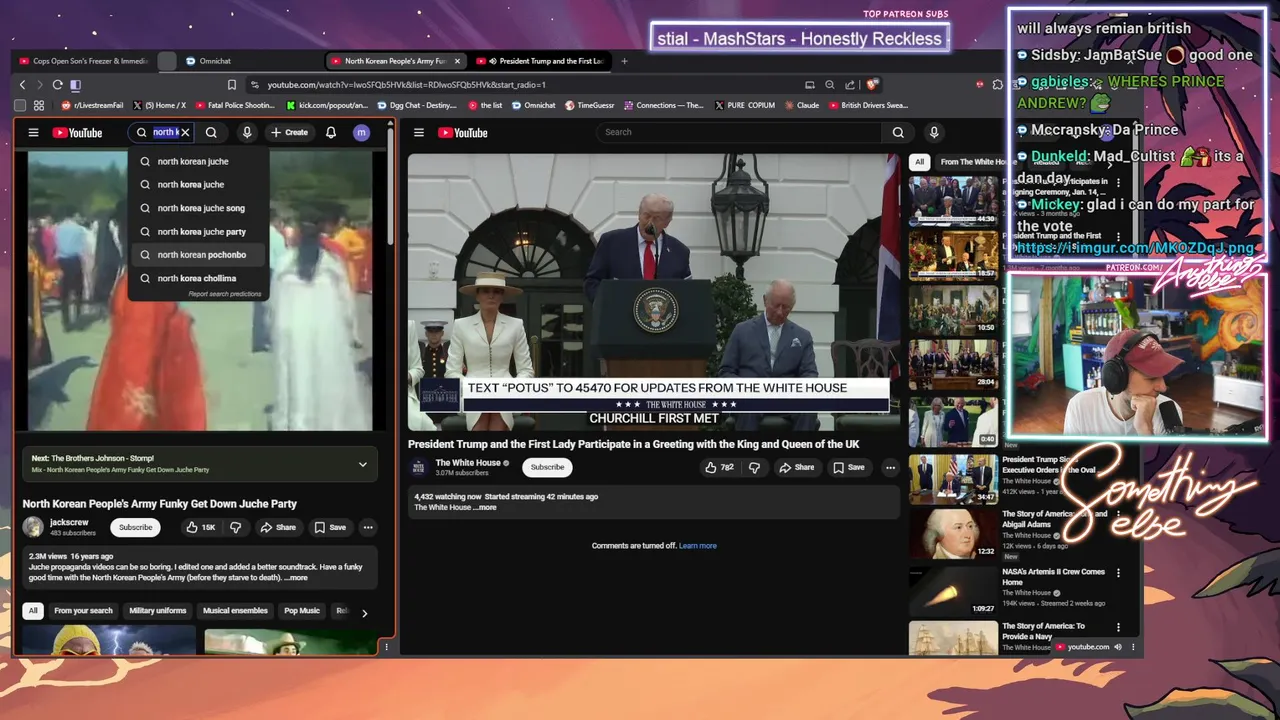Select suggestion 'north korea juche song'
Screen dimensions: 1280x720
coord(198,208)
